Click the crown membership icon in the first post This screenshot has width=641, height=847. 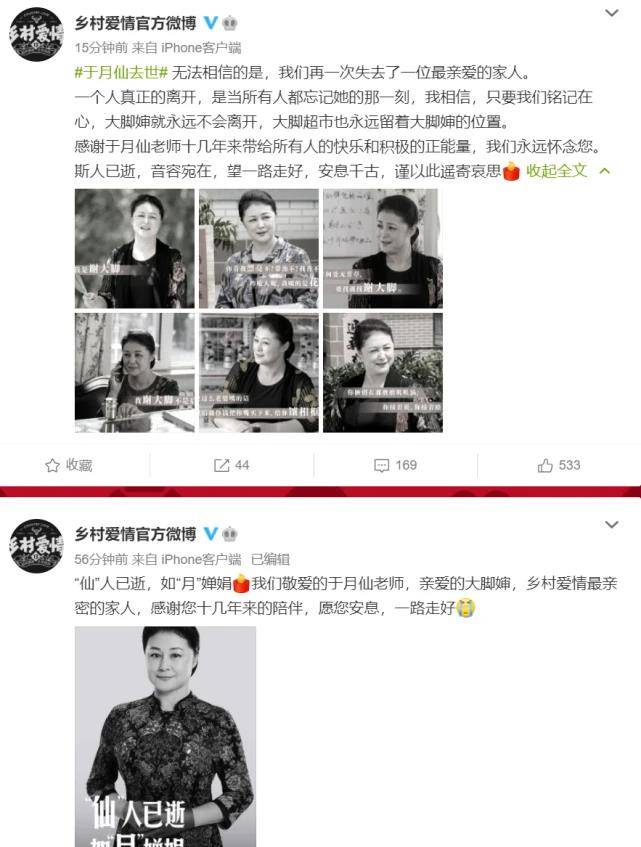pos(230,23)
